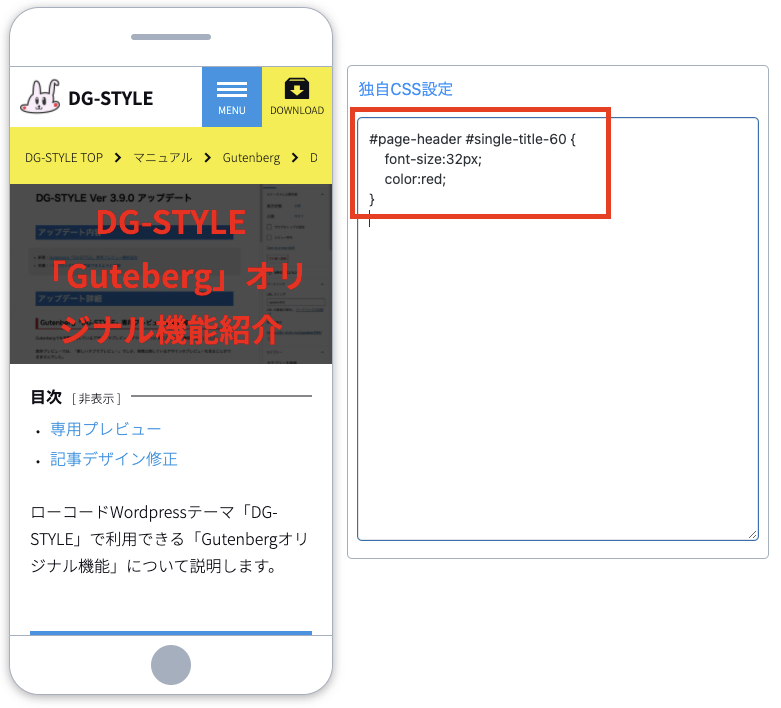781x708 pixels.
Task: Tap the phone speaker bar at top
Action: pyautogui.click(x=171, y=38)
